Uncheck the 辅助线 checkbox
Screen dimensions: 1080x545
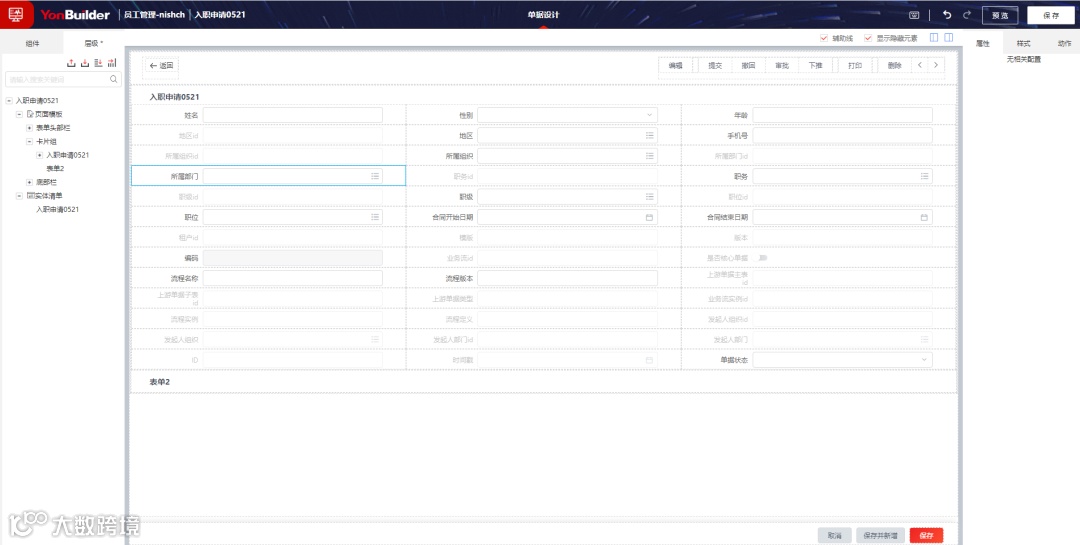(824, 38)
